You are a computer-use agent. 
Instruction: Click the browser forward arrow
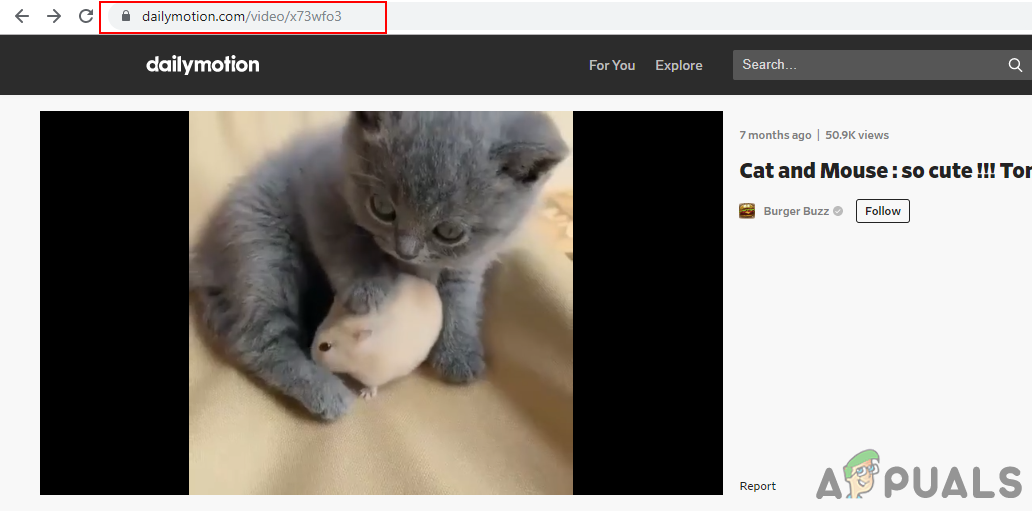[54, 16]
